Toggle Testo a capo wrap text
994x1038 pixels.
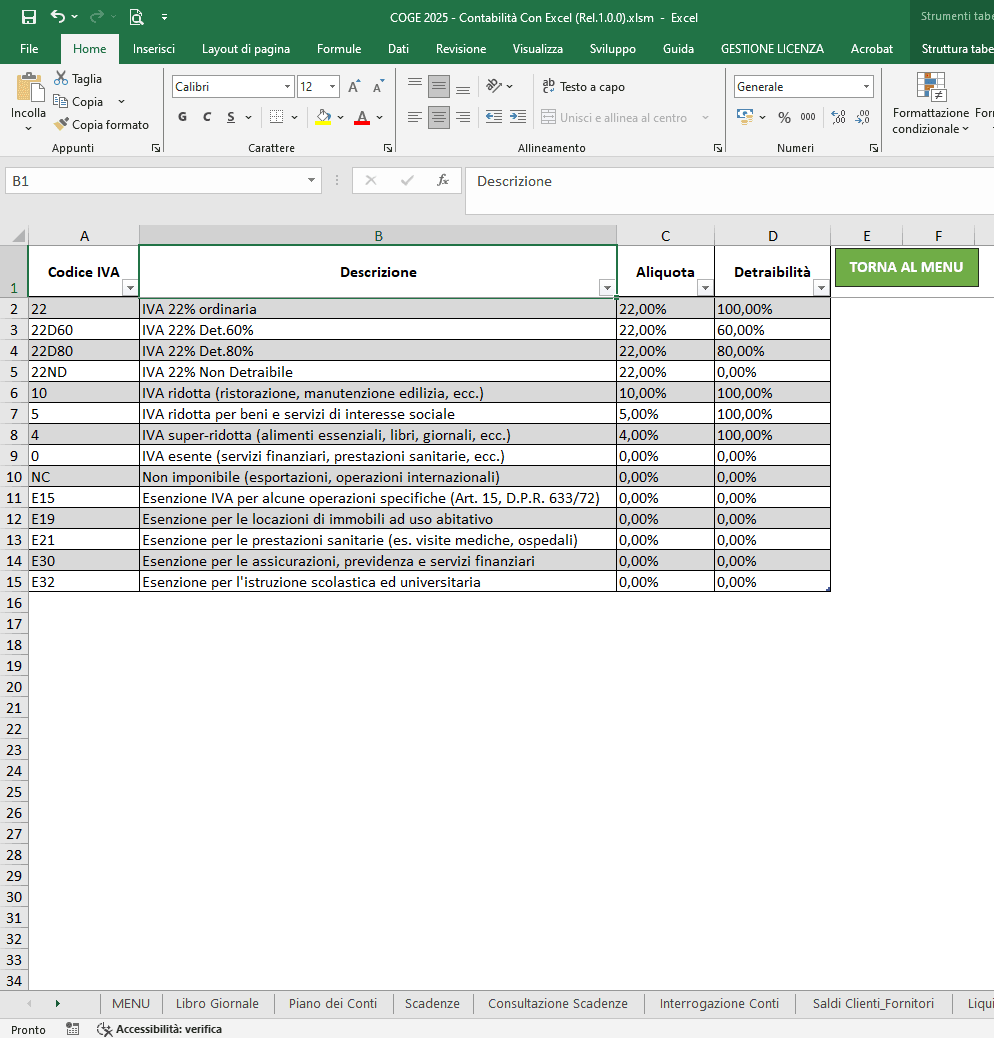(x=583, y=87)
